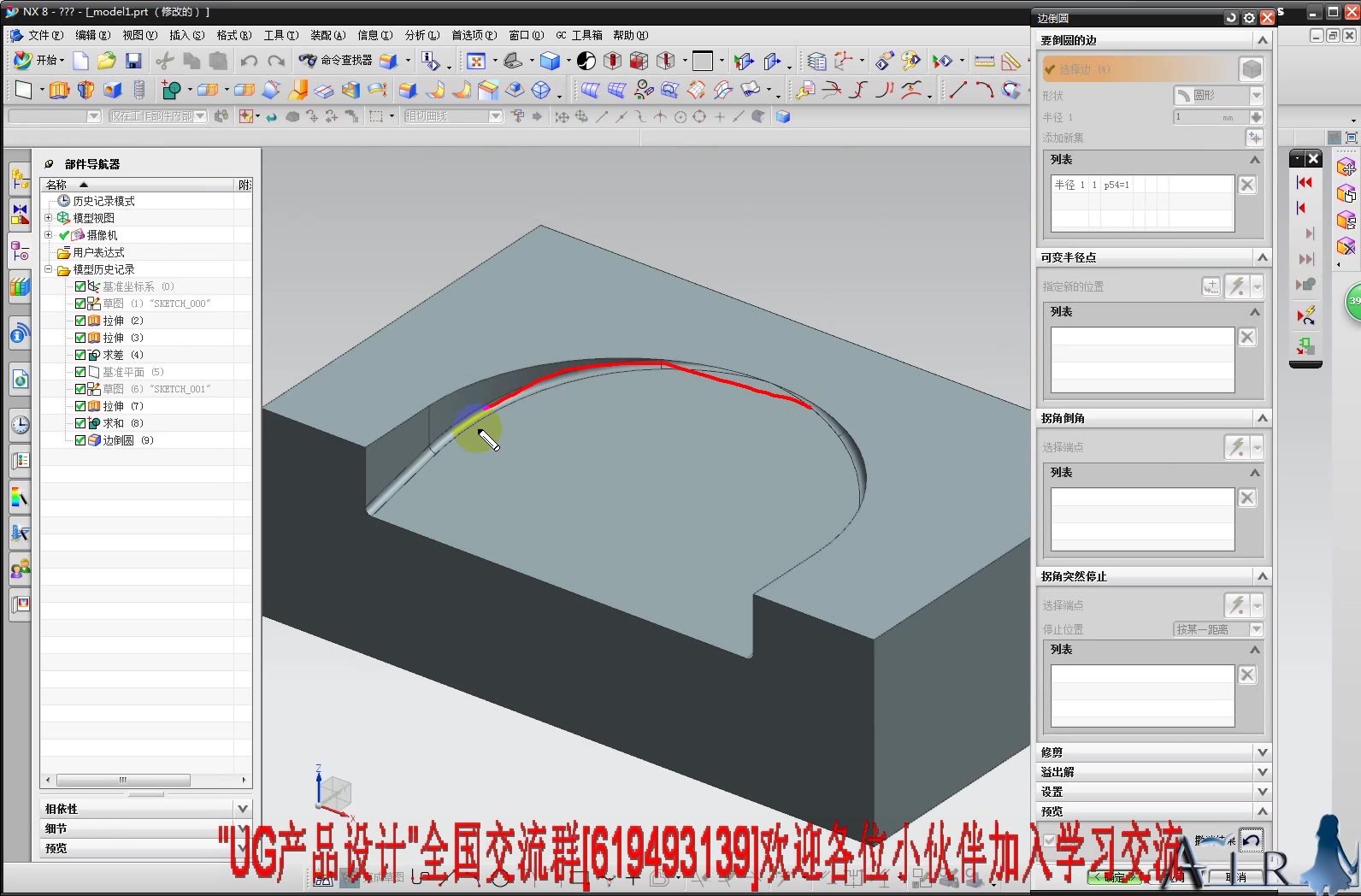
Task: Uncheck the 基准坐标系 (0) feature checkbox
Action: (80, 286)
